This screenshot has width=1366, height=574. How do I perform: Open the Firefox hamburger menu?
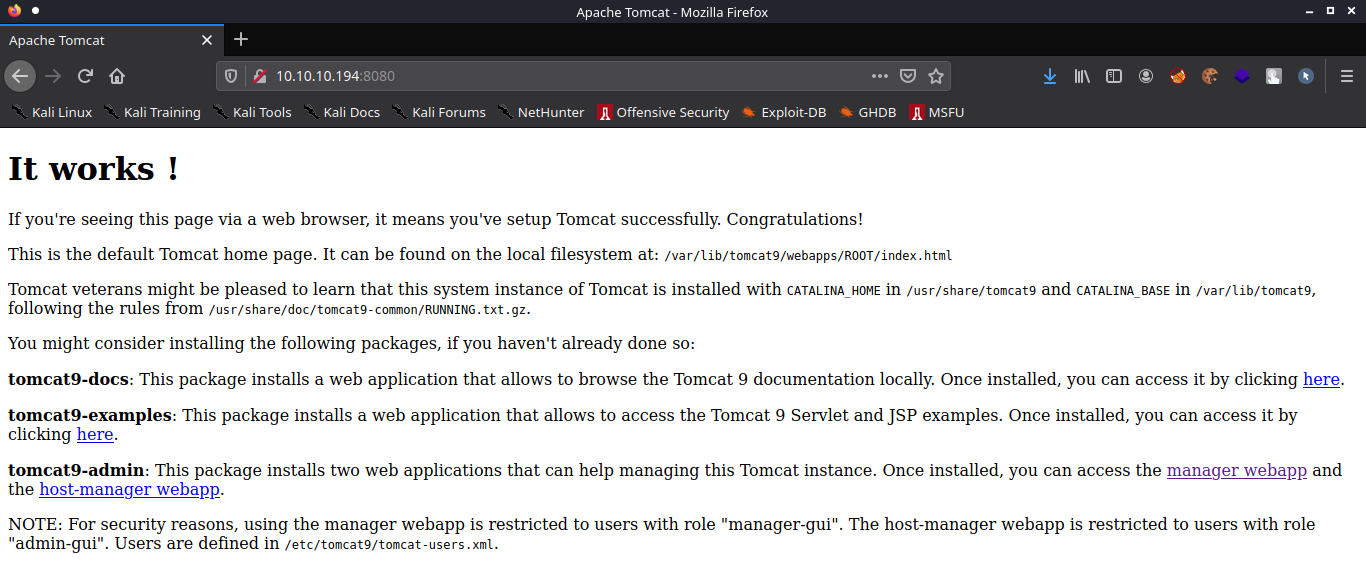1346,76
